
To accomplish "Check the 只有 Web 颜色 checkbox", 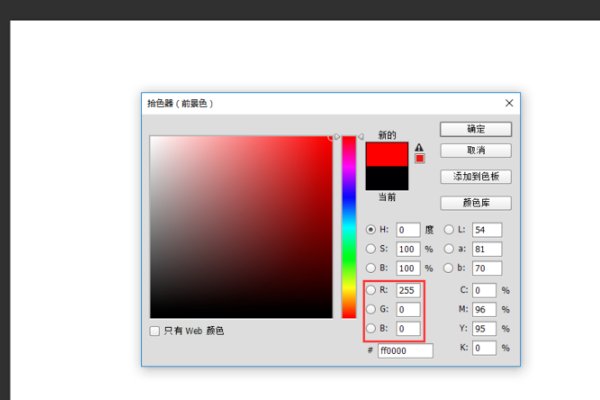I will click(155, 331).
